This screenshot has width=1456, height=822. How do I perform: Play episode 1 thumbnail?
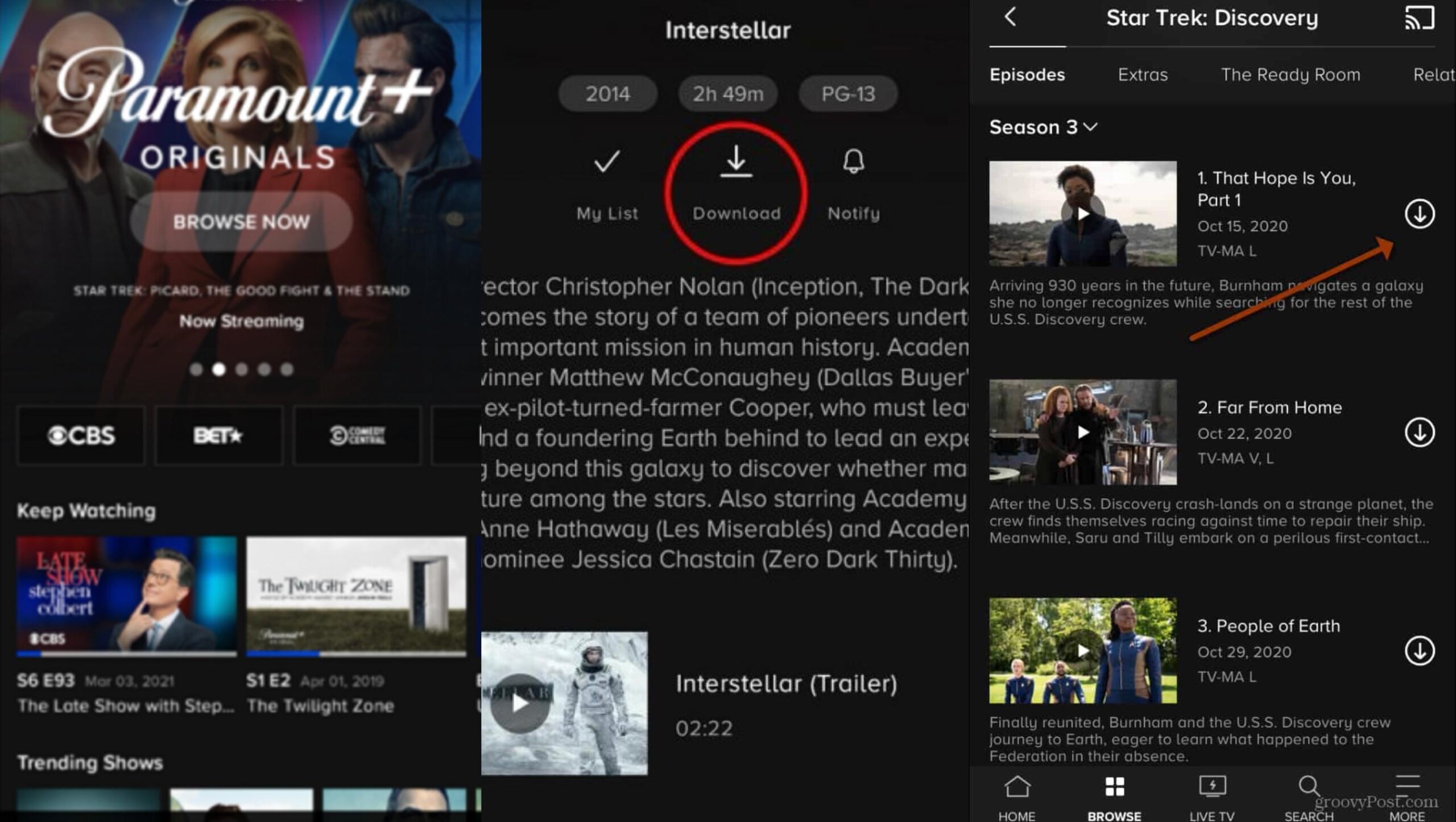pos(1083,214)
